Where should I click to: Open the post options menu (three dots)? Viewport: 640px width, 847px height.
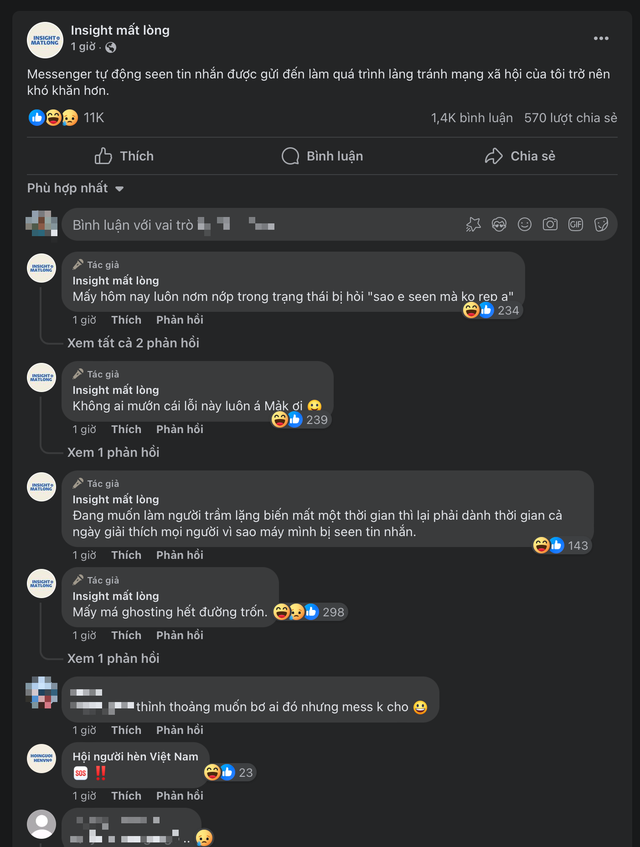601,37
